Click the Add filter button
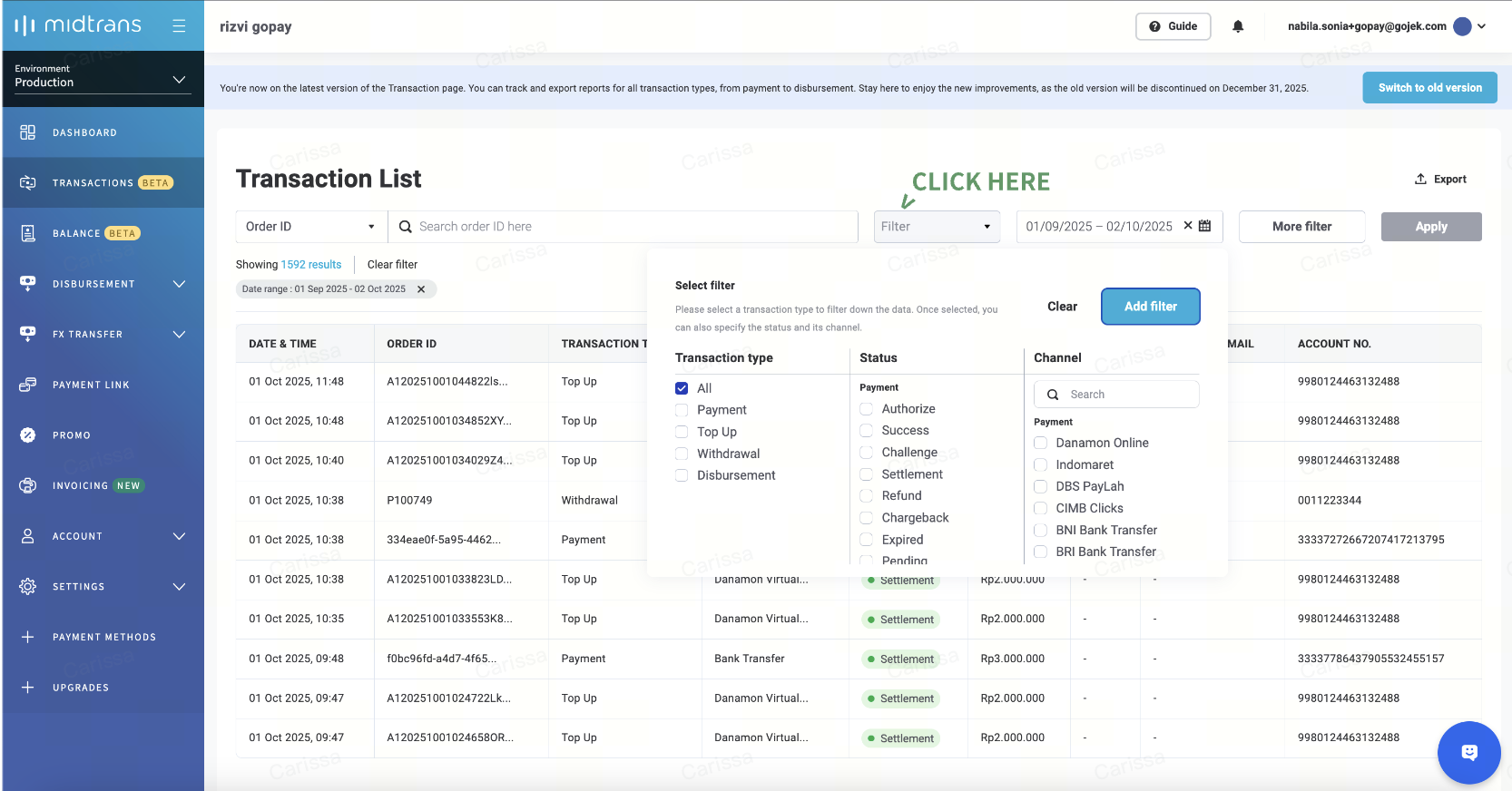 [1150, 307]
